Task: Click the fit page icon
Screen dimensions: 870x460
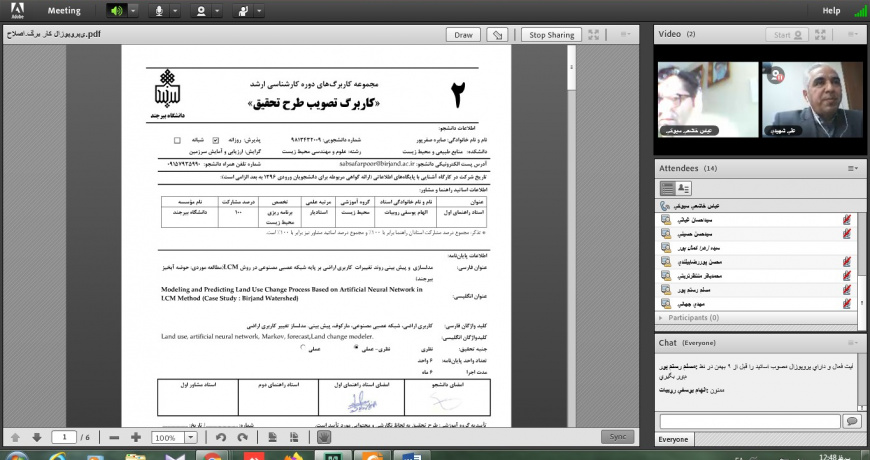Action: click(x=272, y=437)
